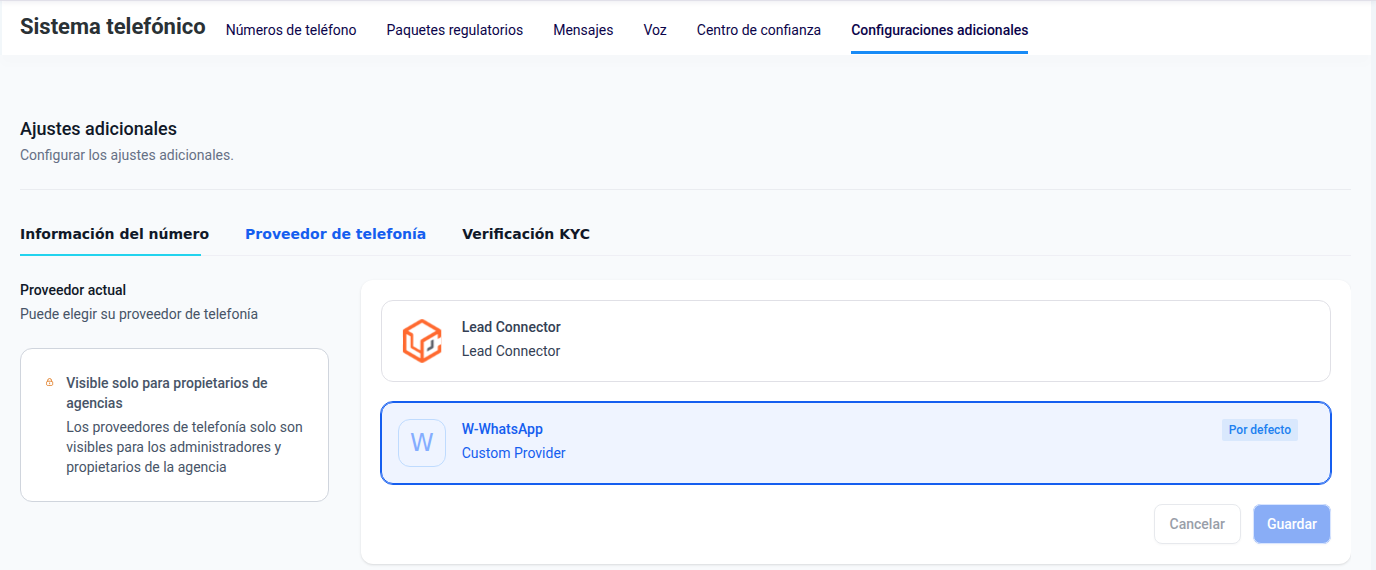Image resolution: width=1376 pixels, height=570 pixels.
Task: Click the lock icon beside Visible solo para propietarios
Action: tap(49, 383)
